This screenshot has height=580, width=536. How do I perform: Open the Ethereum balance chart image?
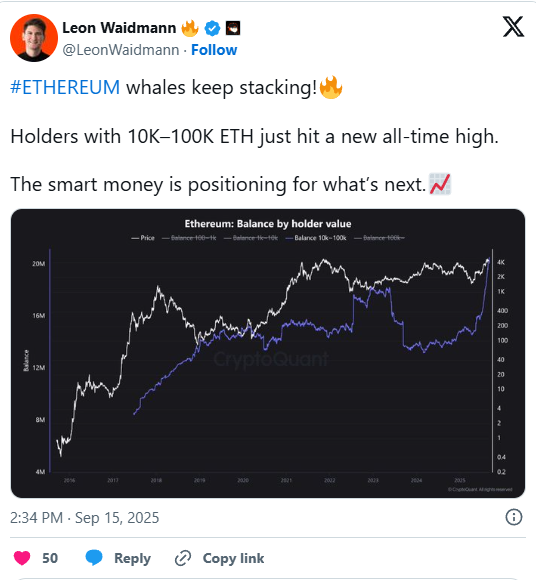pyautogui.click(x=268, y=353)
